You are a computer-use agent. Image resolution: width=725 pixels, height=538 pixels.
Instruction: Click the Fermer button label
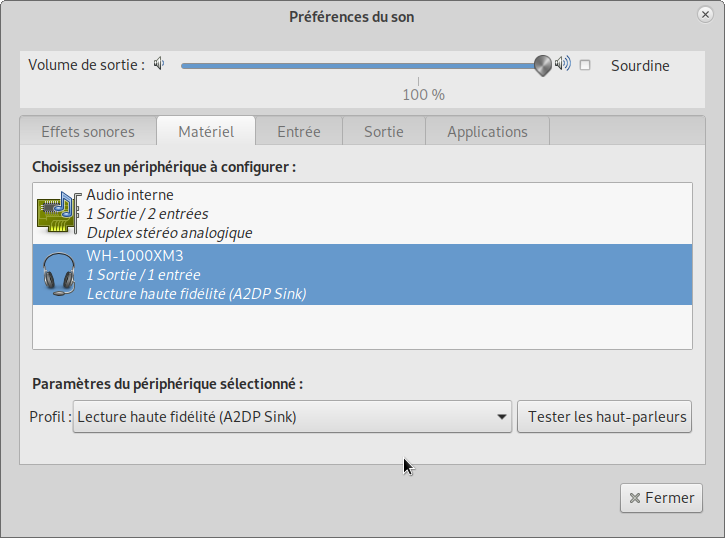pyautogui.click(x=669, y=498)
